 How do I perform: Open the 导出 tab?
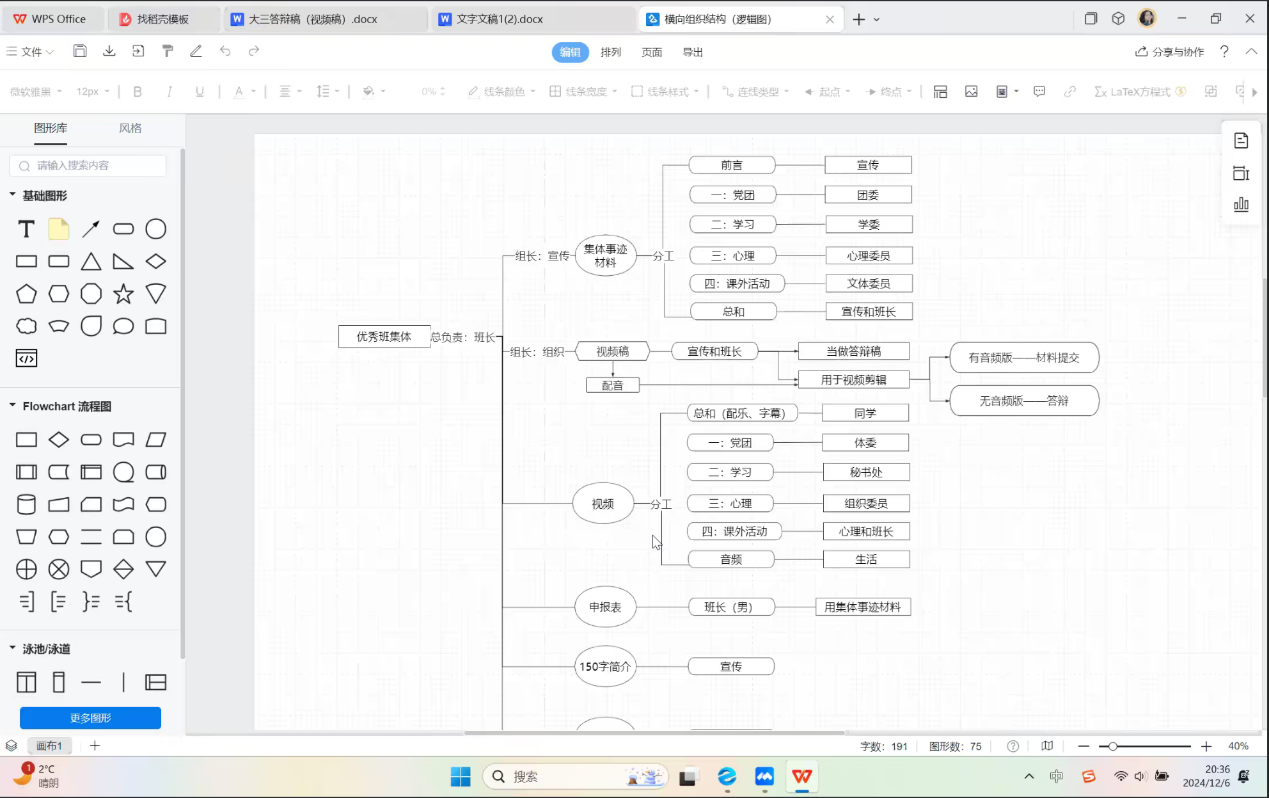tap(692, 52)
